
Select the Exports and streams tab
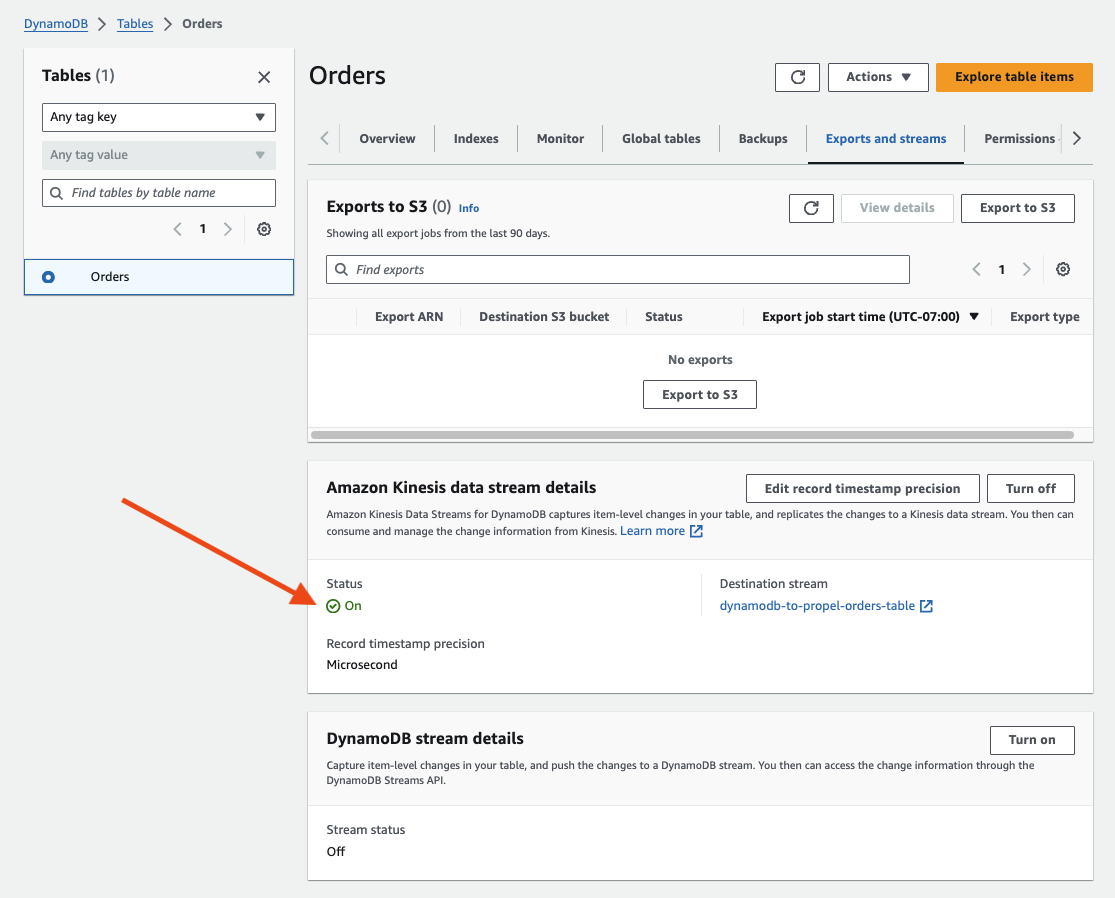tap(885, 139)
